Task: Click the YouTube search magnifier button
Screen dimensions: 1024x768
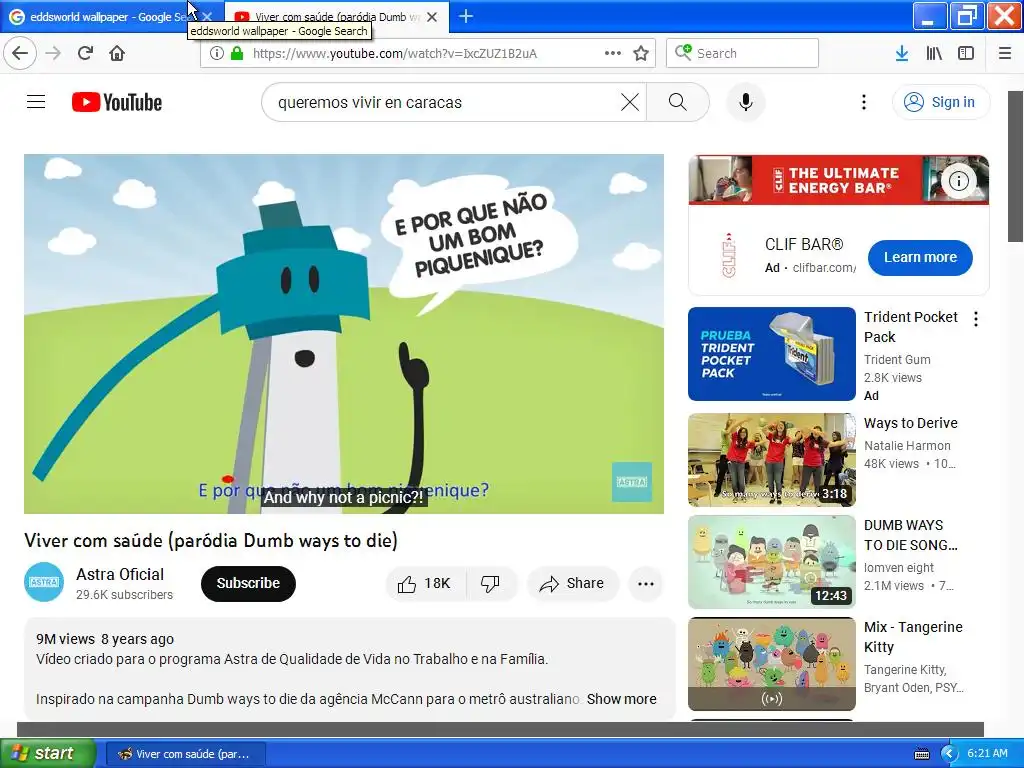Action: pyautogui.click(x=678, y=102)
